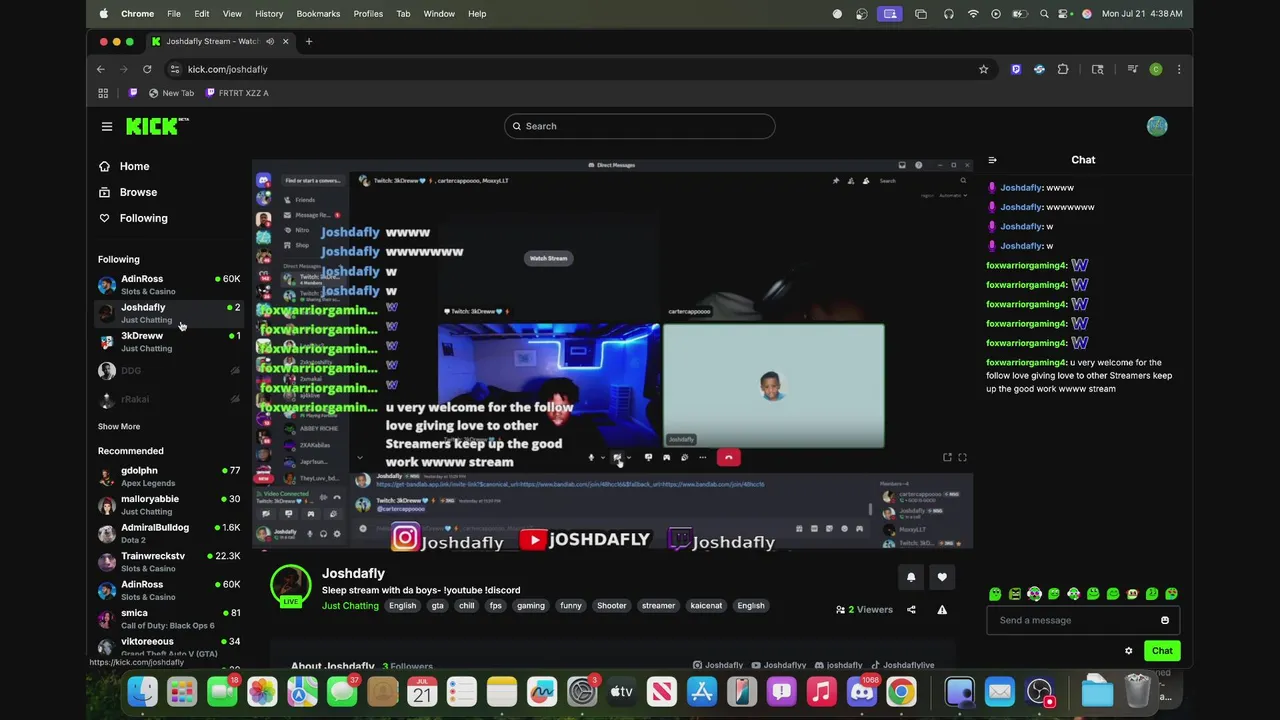Open FRTRT XZZ A bookmark
This screenshot has width=1280, height=720.
tap(237, 93)
